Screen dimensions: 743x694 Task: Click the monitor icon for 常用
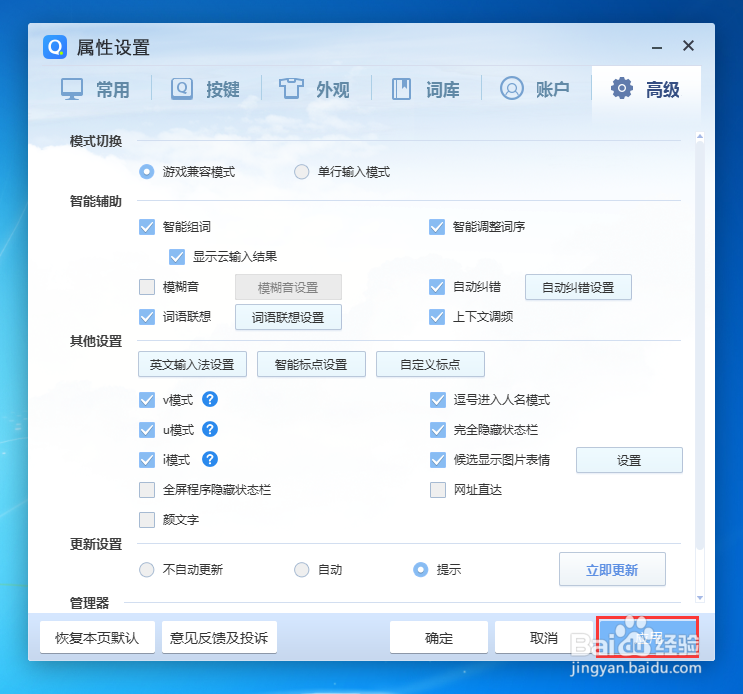(x=72, y=89)
